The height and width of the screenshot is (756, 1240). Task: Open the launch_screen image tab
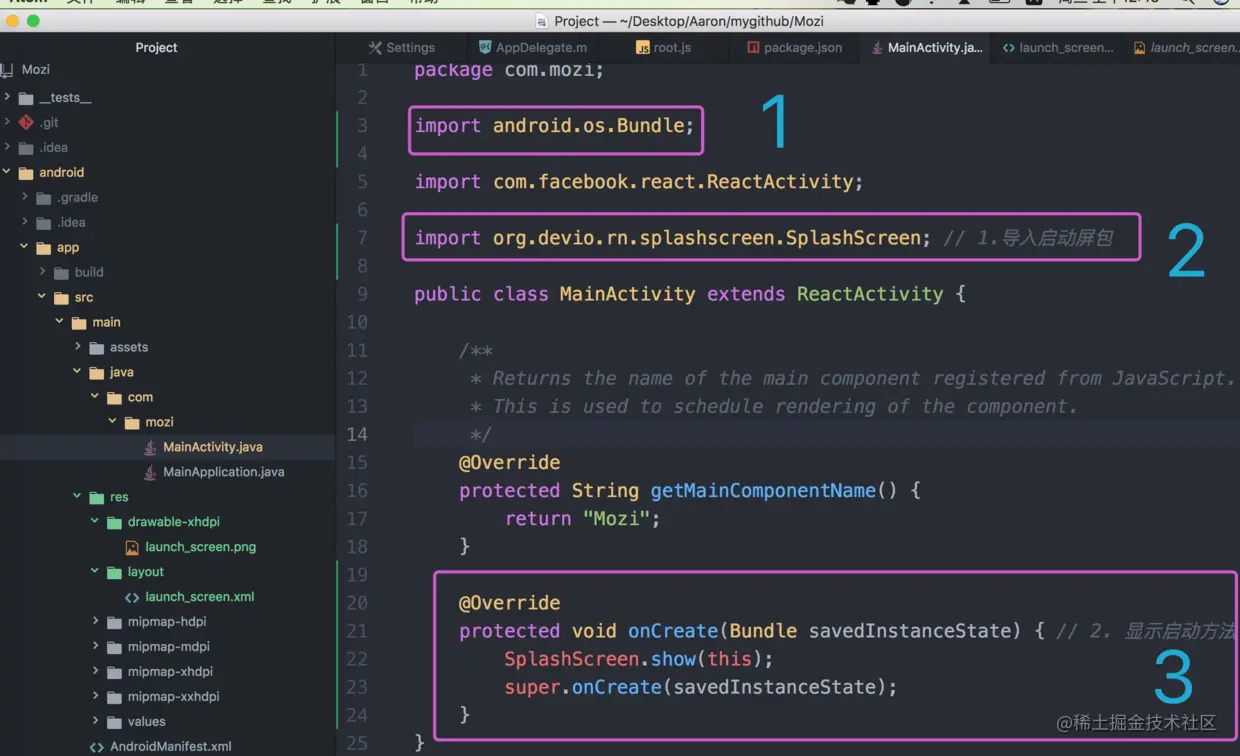pyautogui.click(x=1184, y=47)
